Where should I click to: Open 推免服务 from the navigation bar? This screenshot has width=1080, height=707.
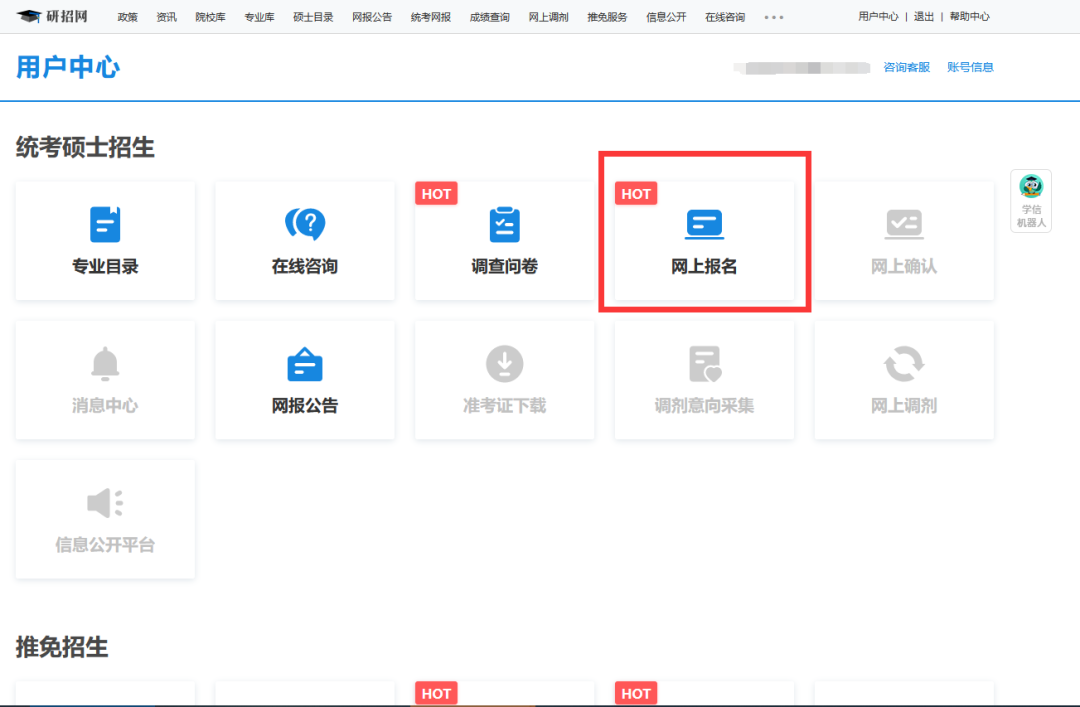pos(607,16)
